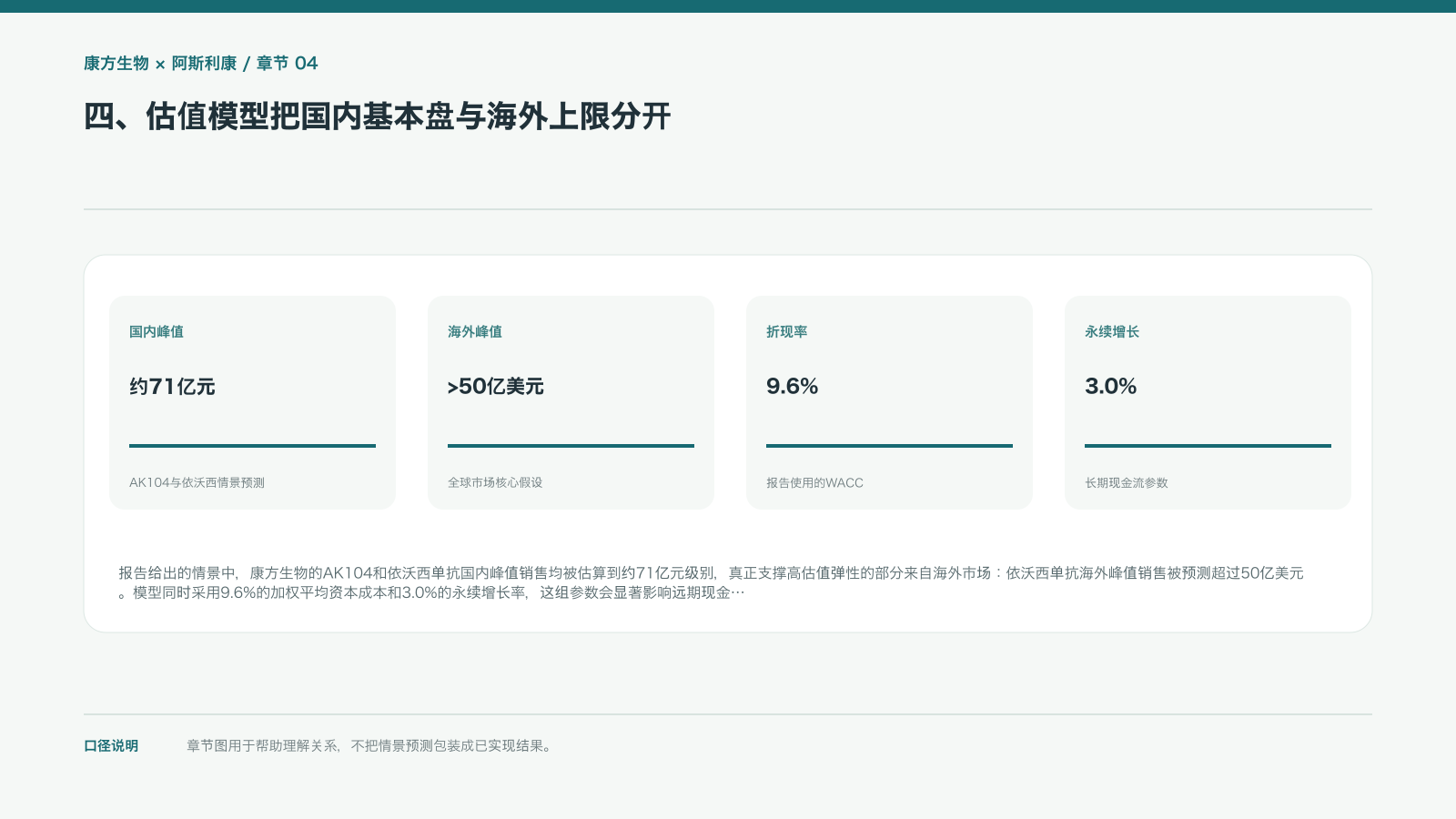Image resolution: width=1456 pixels, height=819 pixels.
Task: Select the 永续增长 card label
Action: (x=1112, y=332)
